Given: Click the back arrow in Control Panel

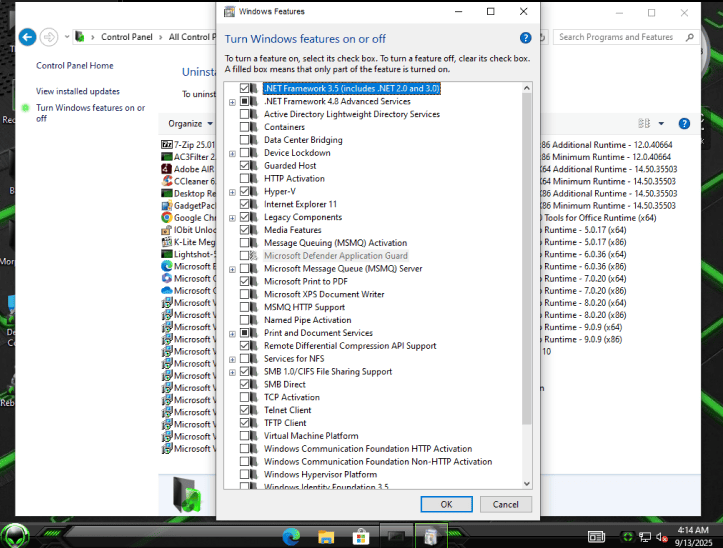Looking at the screenshot, I should 27,37.
